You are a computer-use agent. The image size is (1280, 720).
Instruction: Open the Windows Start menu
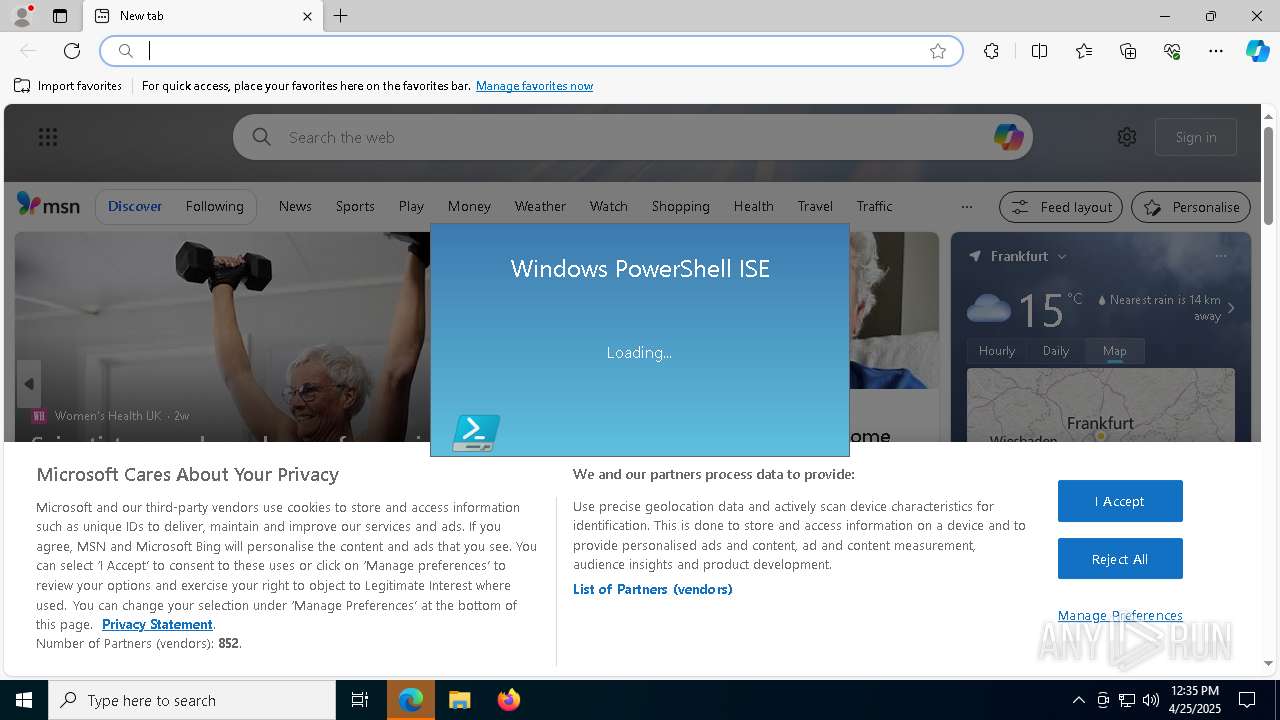click(x=24, y=700)
